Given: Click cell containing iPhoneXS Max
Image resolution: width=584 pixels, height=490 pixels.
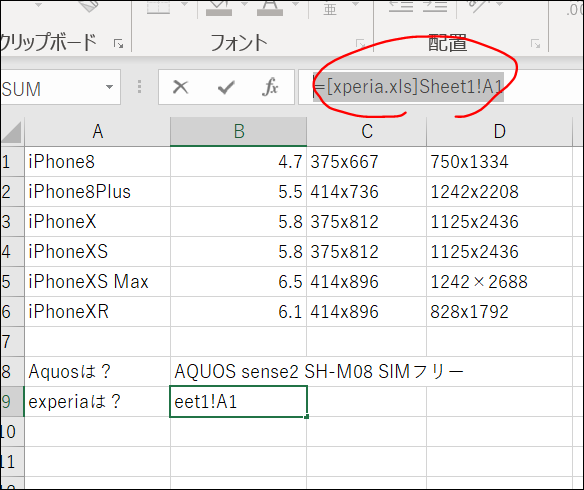Looking at the screenshot, I should pyautogui.click(x=98, y=281).
